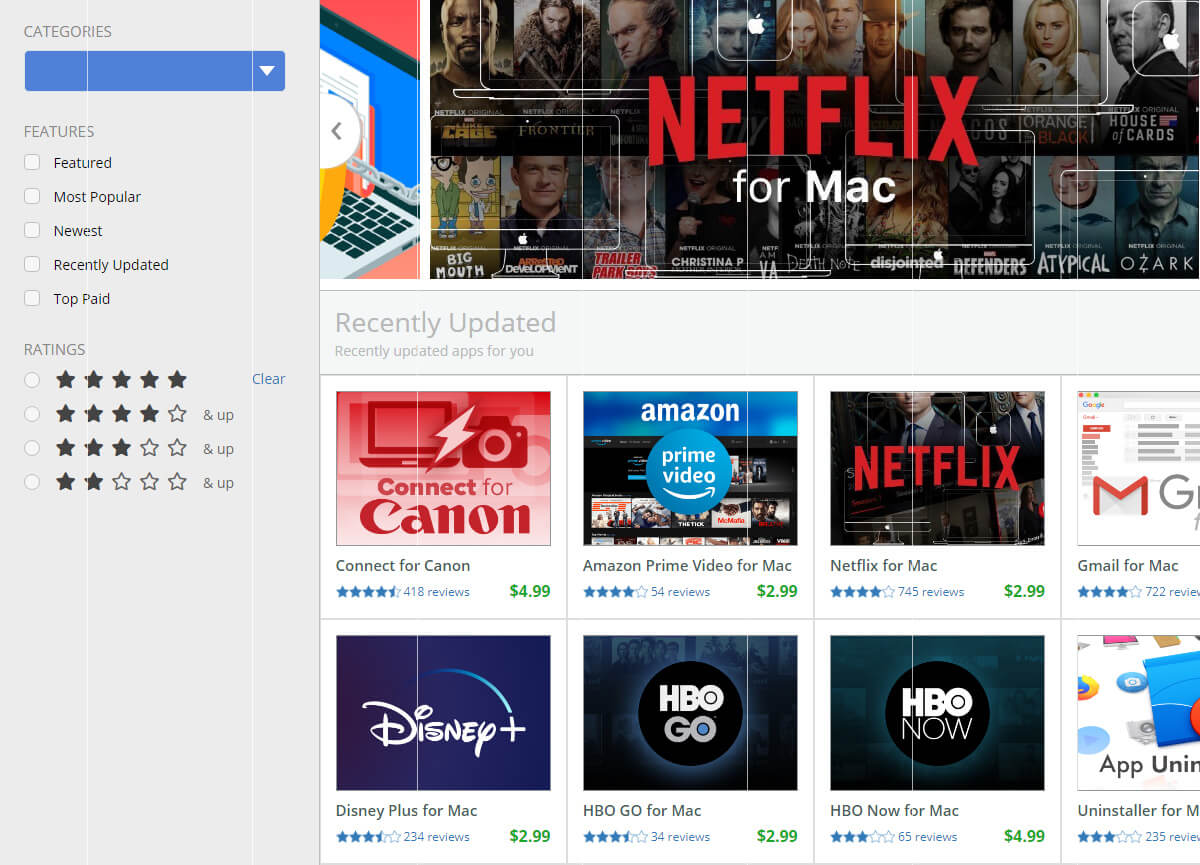Click the HBO GO app thumbnail
The width and height of the screenshot is (1200, 865).
(690, 713)
